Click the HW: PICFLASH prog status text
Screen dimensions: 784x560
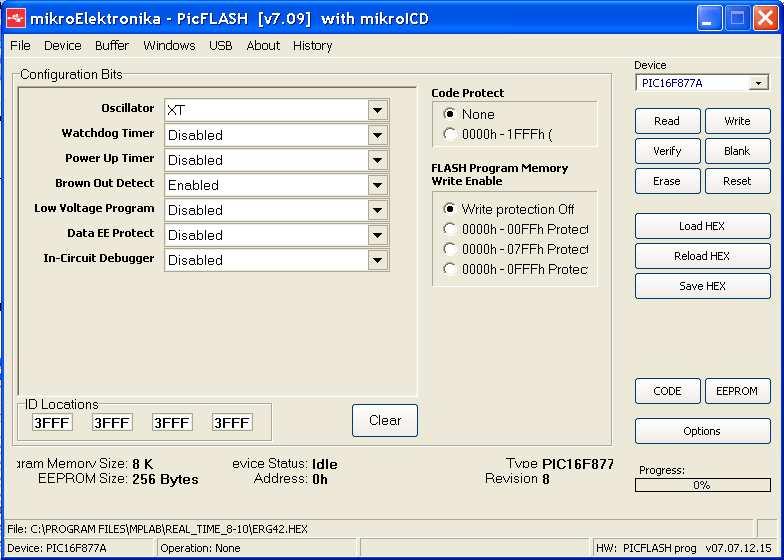tap(684, 548)
